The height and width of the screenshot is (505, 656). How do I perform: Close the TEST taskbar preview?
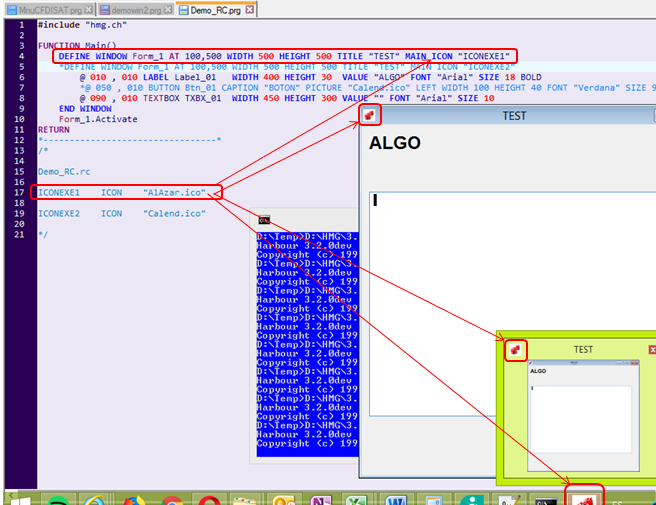click(652, 349)
